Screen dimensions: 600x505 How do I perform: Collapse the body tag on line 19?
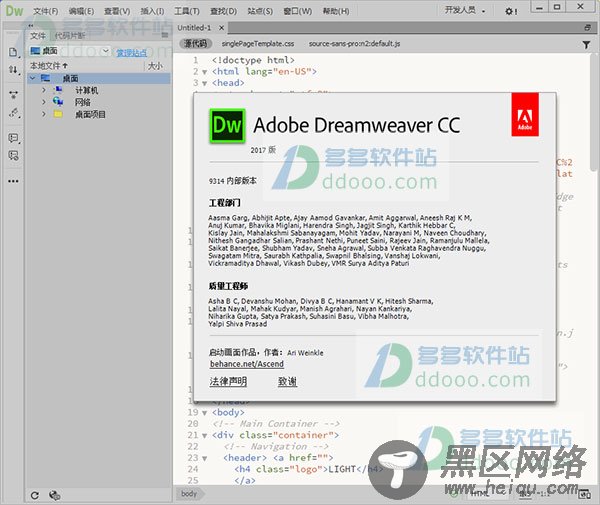(x=204, y=413)
